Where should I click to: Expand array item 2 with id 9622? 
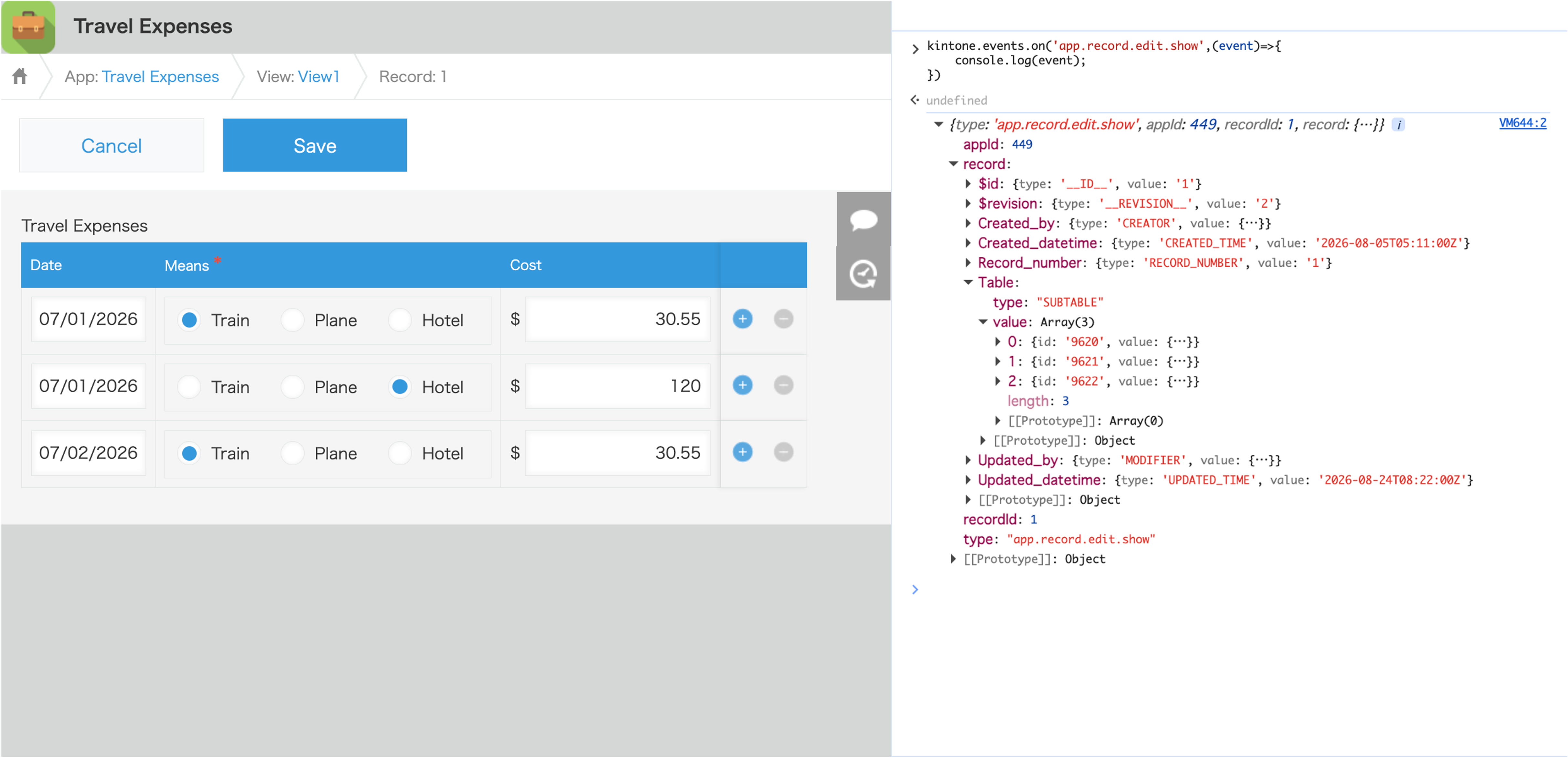pos(998,381)
